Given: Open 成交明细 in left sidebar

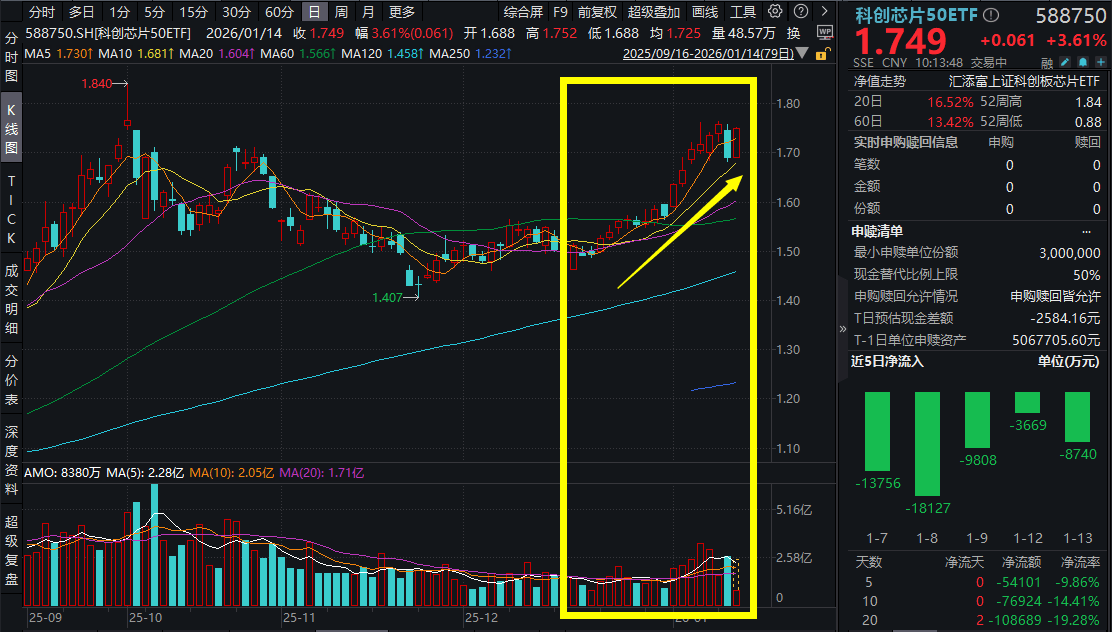Looking at the screenshot, I should pos(11,300).
